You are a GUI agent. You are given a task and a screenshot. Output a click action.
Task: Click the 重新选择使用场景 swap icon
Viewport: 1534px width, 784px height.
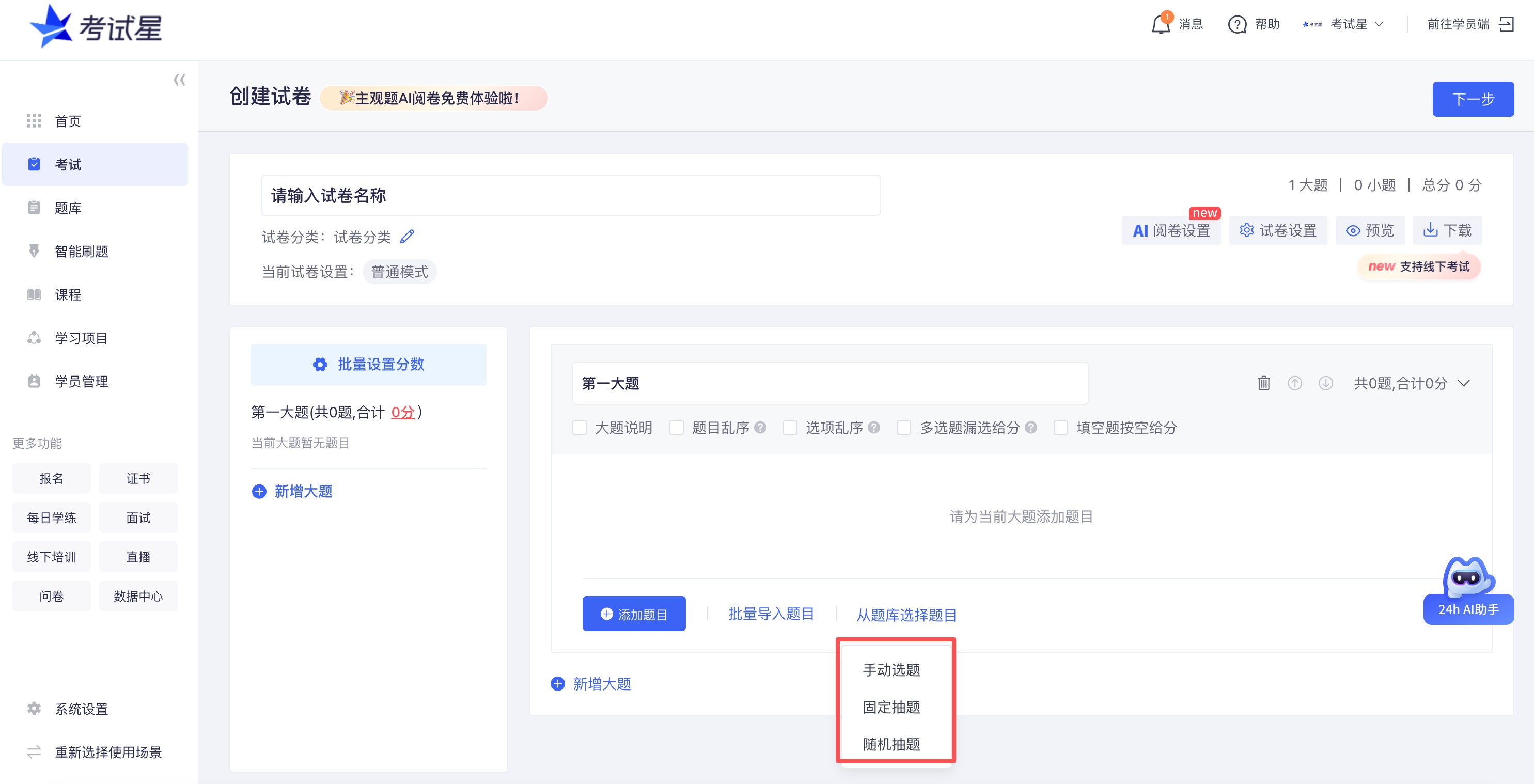click(34, 752)
